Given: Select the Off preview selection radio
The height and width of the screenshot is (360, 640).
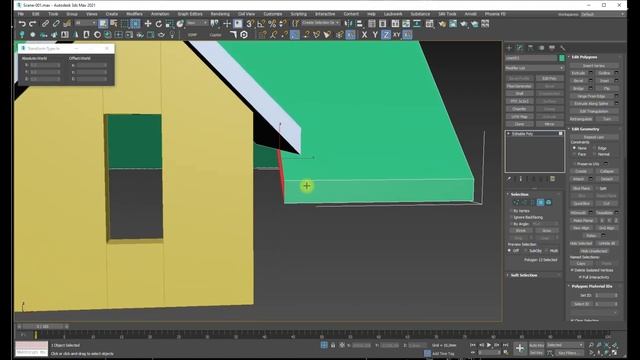Looking at the screenshot, I should pos(509,250).
